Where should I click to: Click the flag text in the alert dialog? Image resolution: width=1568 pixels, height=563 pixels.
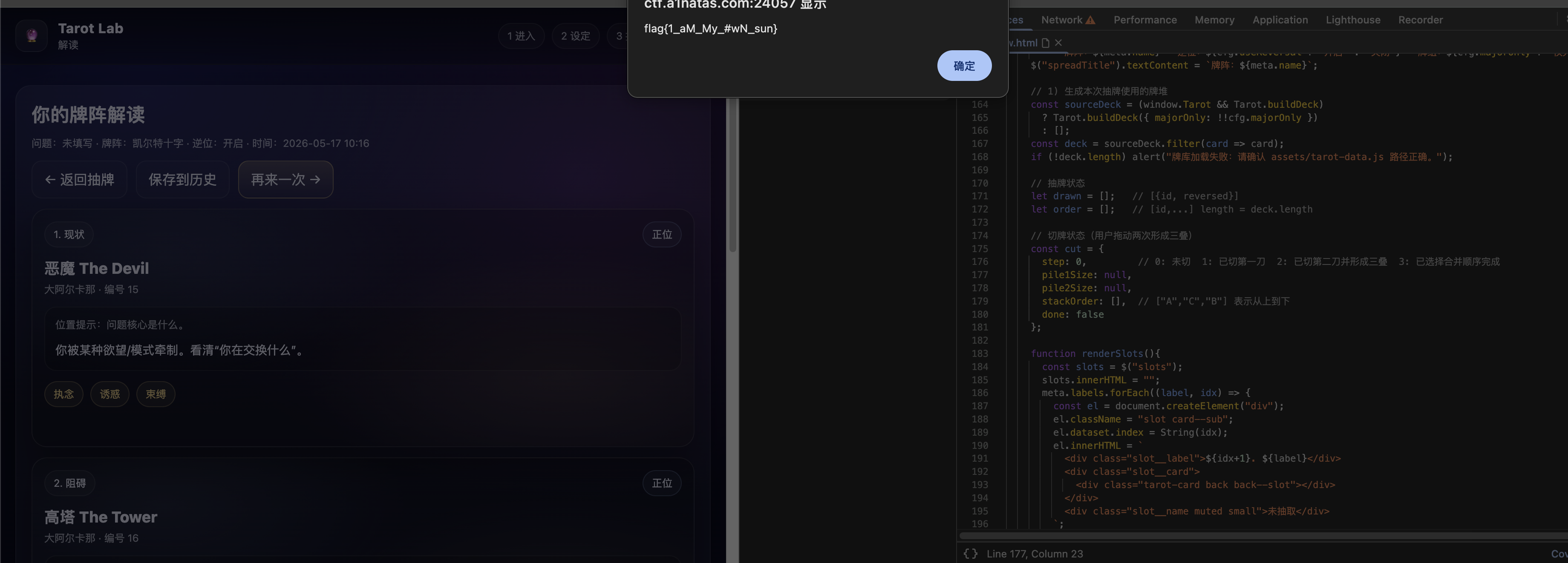[710, 29]
